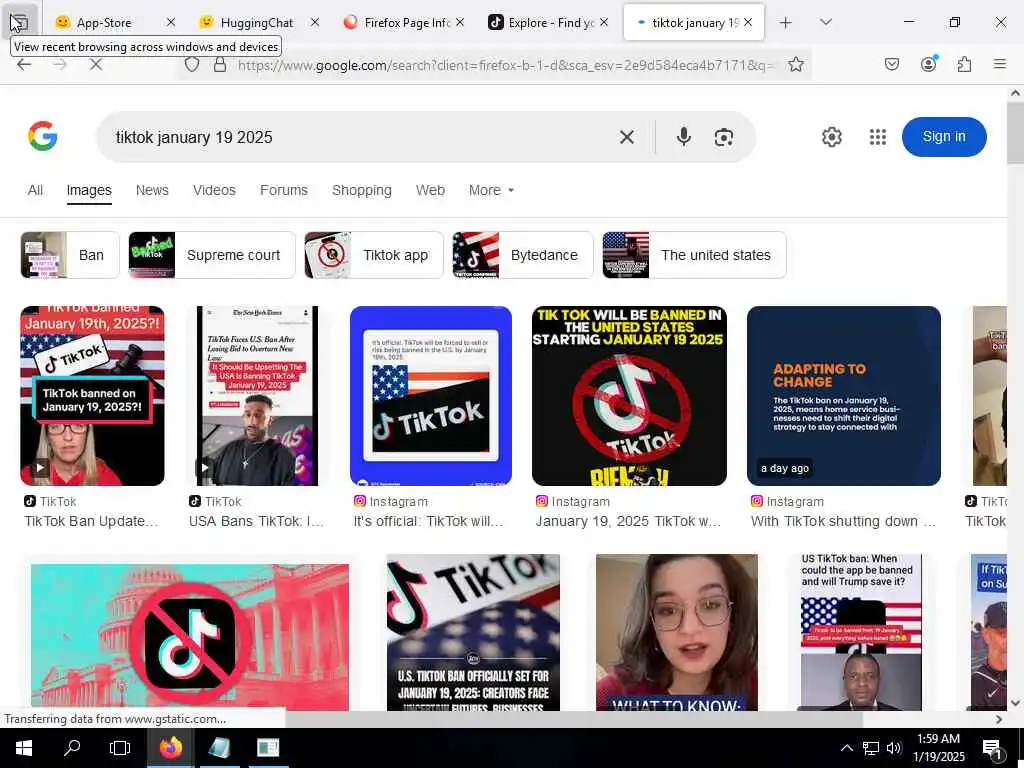Open the notification center icon
Viewport: 1024px width, 768px height.
click(x=993, y=748)
